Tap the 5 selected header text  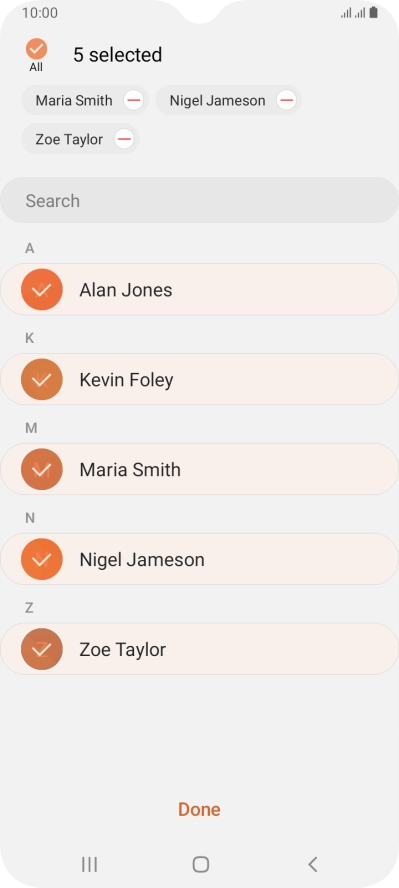[118, 55]
